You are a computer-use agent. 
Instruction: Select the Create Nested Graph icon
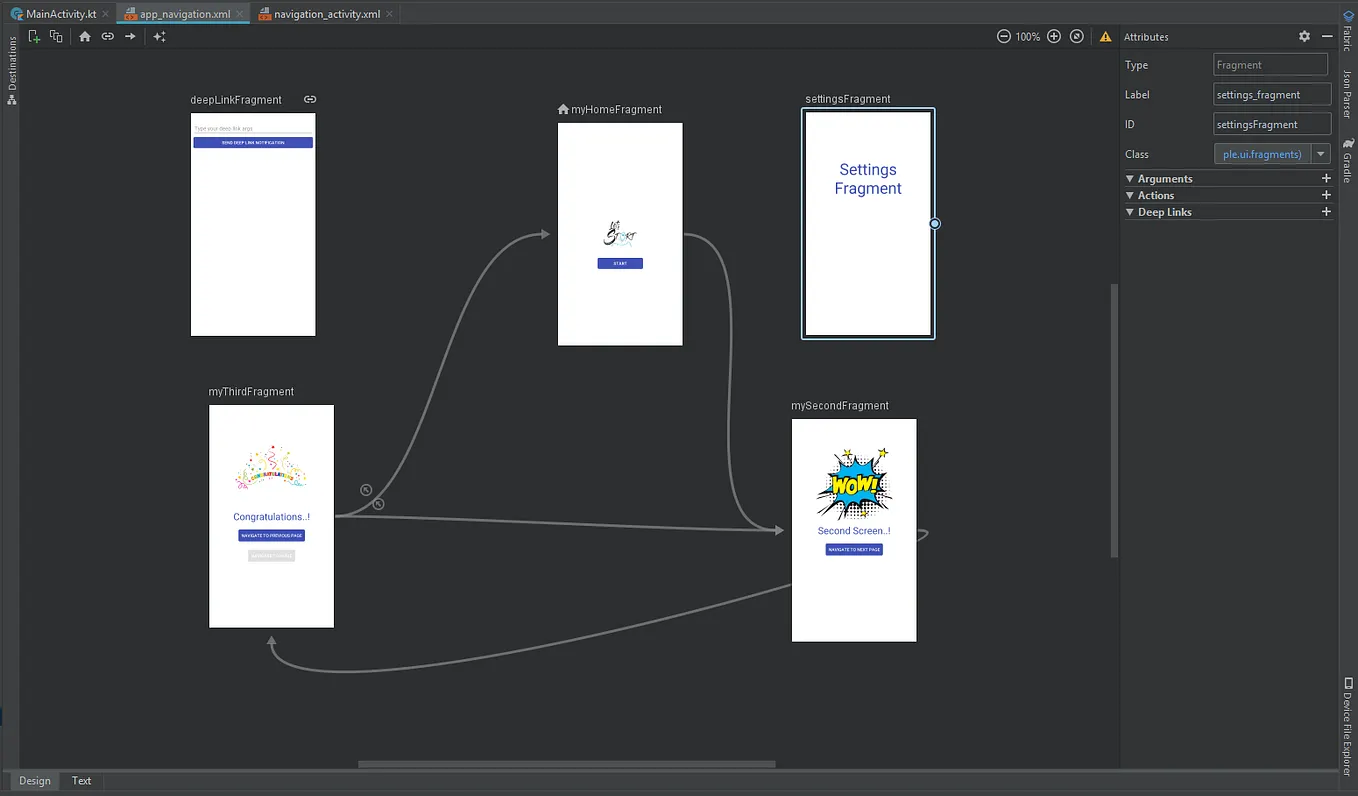tap(56, 35)
